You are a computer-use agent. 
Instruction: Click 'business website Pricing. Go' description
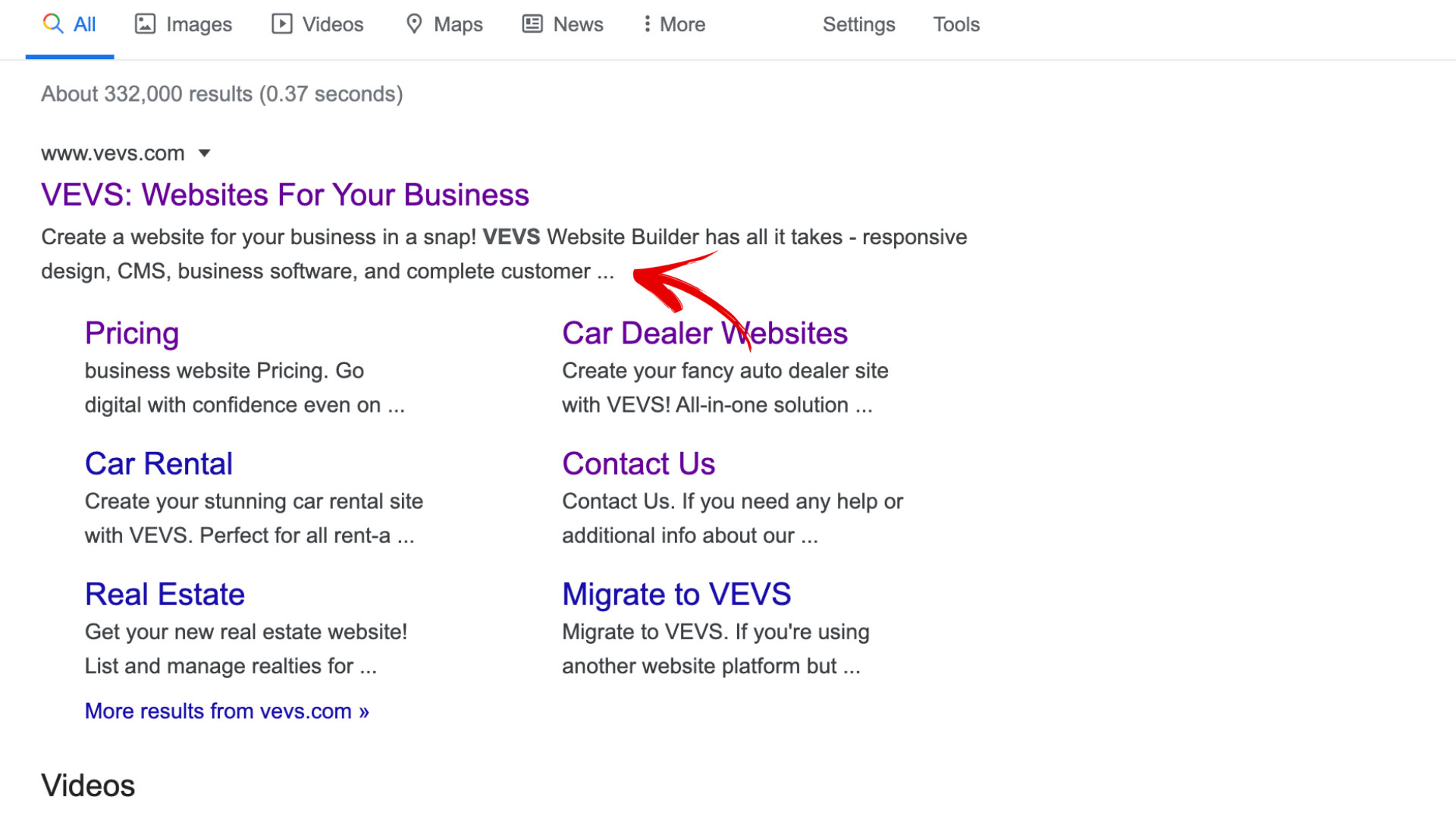coord(224,371)
